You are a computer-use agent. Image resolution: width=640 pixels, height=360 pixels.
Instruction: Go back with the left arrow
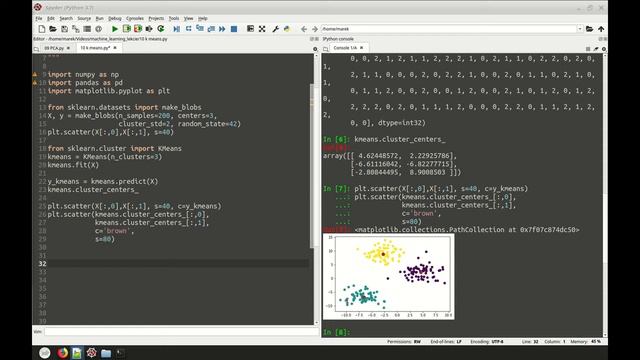(x=304, y=29)
